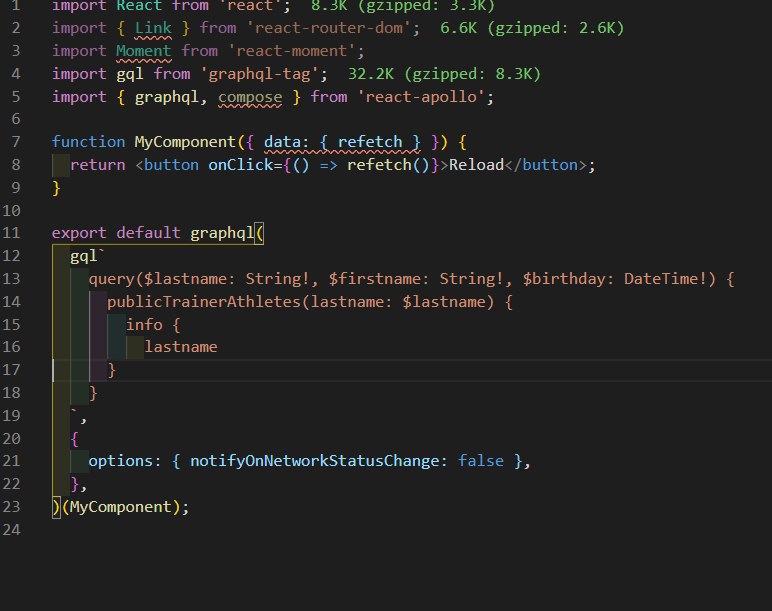
Task: Click the 'return' keyword on line 8
Action: [x=97, y=165]
